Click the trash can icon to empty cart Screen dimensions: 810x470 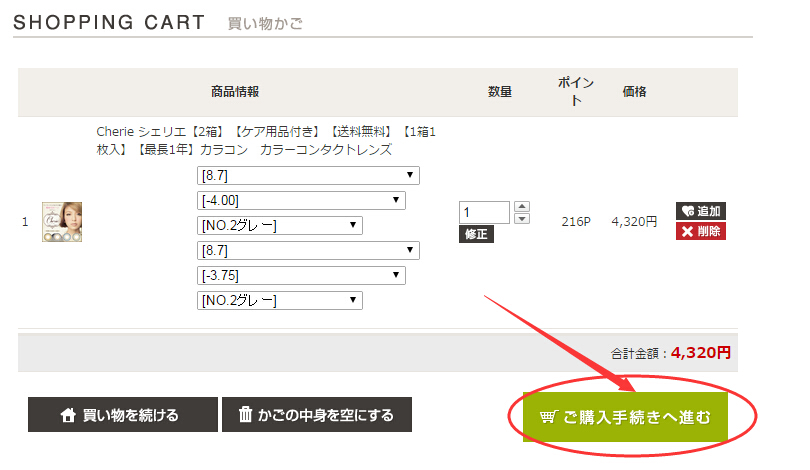click(245, 415)
